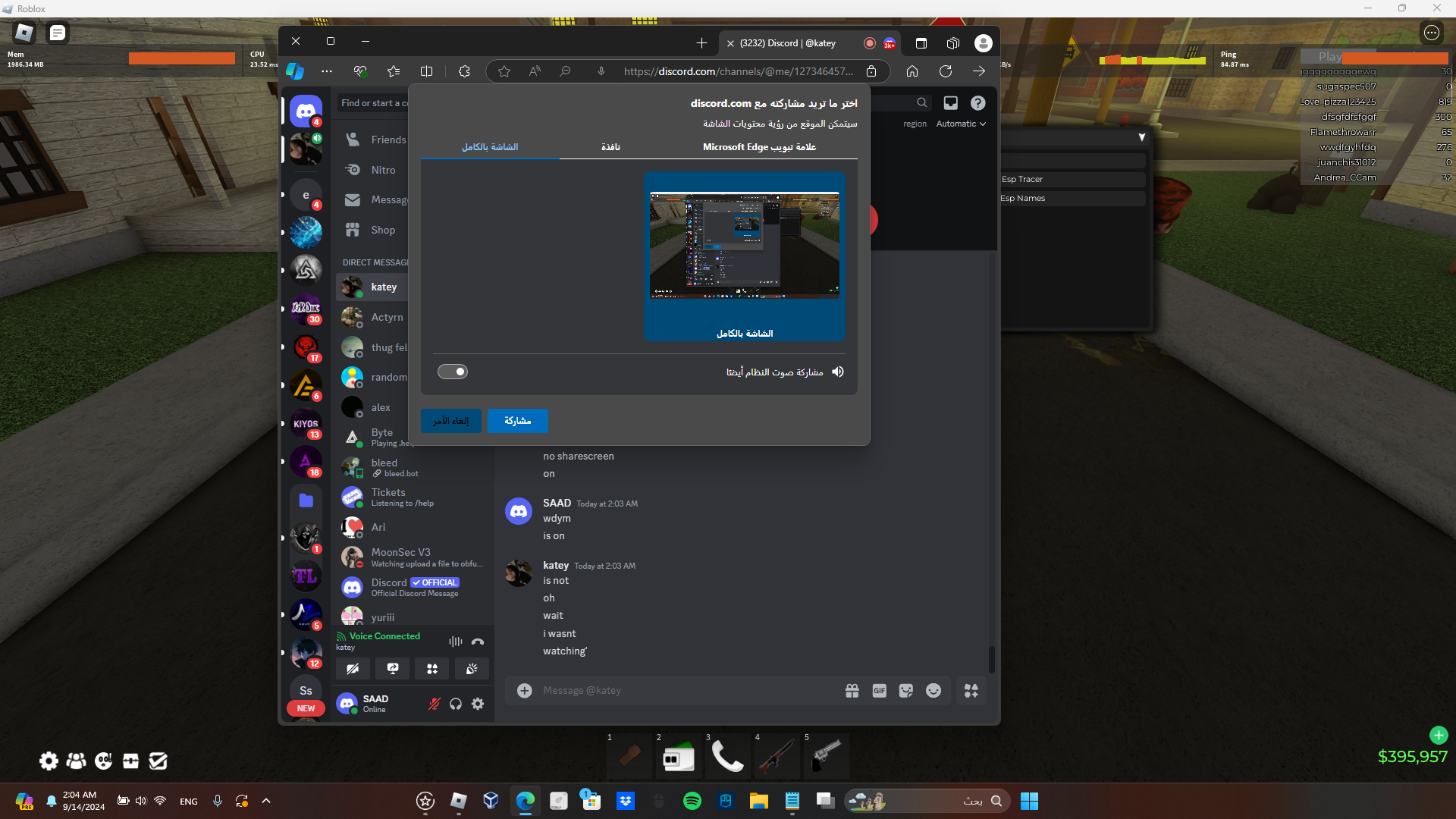Toggle sharing system audio switch
The width and height of the screenshot is (1456, 819).
pyautogui.click(x=453, y=372)
